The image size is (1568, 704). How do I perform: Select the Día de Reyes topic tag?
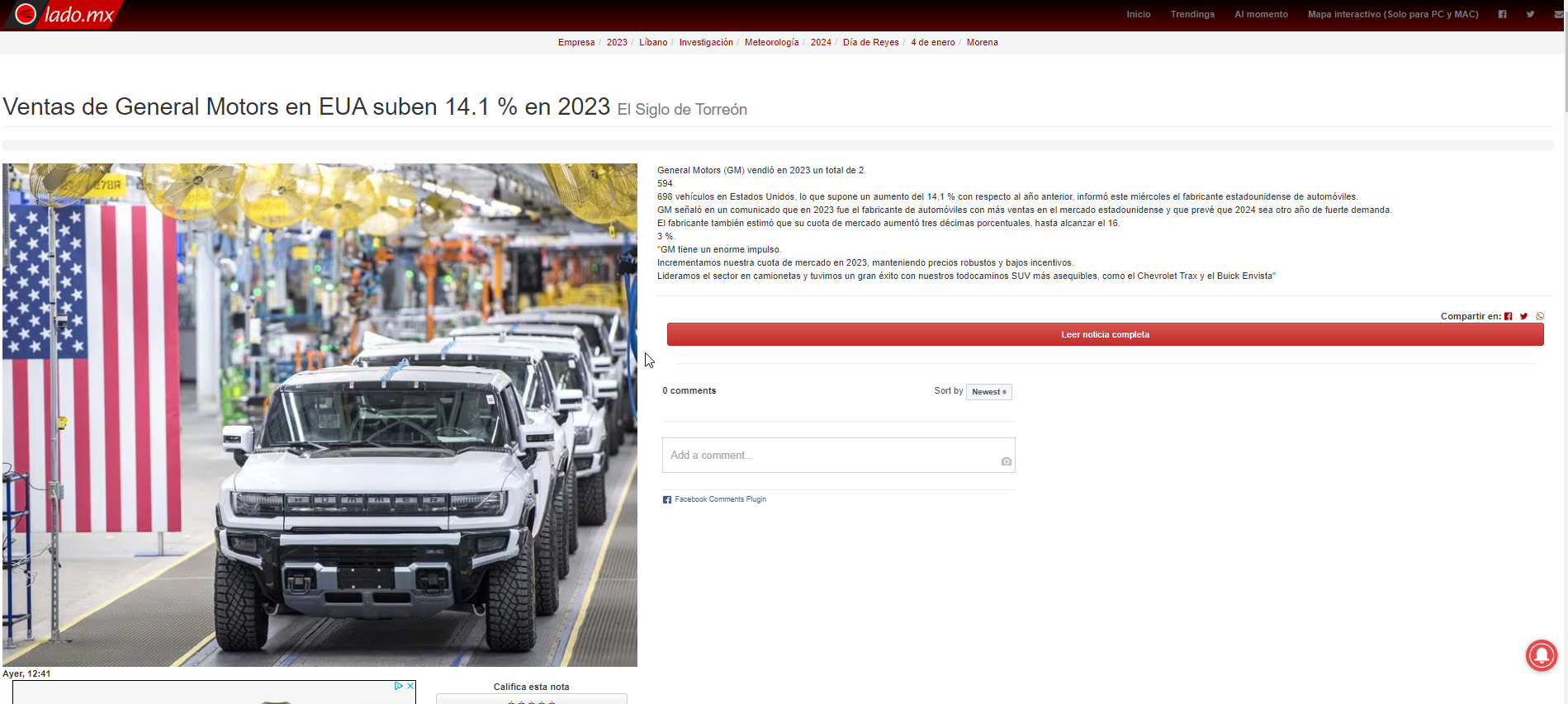coord(871,42)
